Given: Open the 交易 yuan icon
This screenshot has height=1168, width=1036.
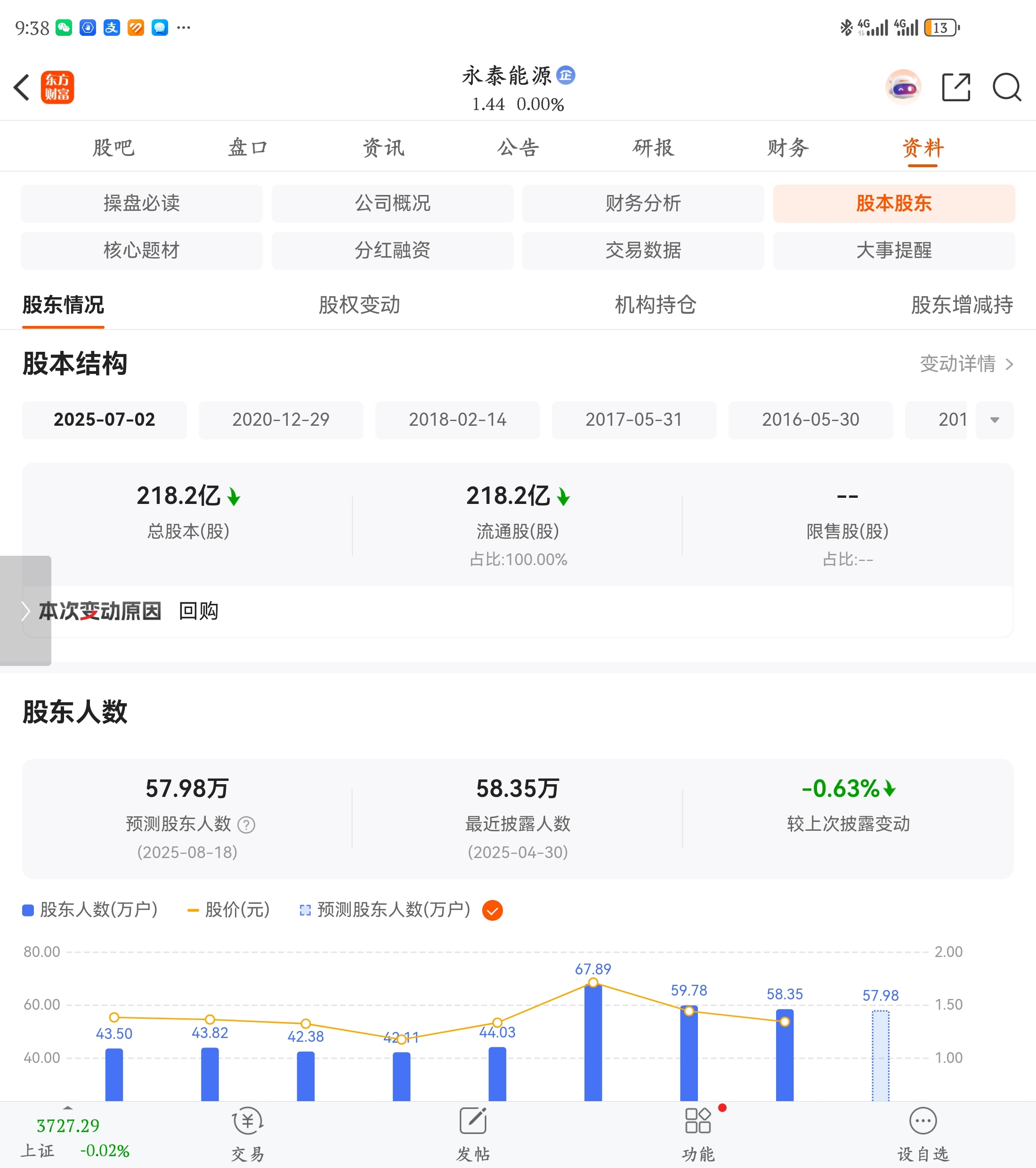Looking at the screenshot, I should pyautogui.click(x=247, y=1121).
